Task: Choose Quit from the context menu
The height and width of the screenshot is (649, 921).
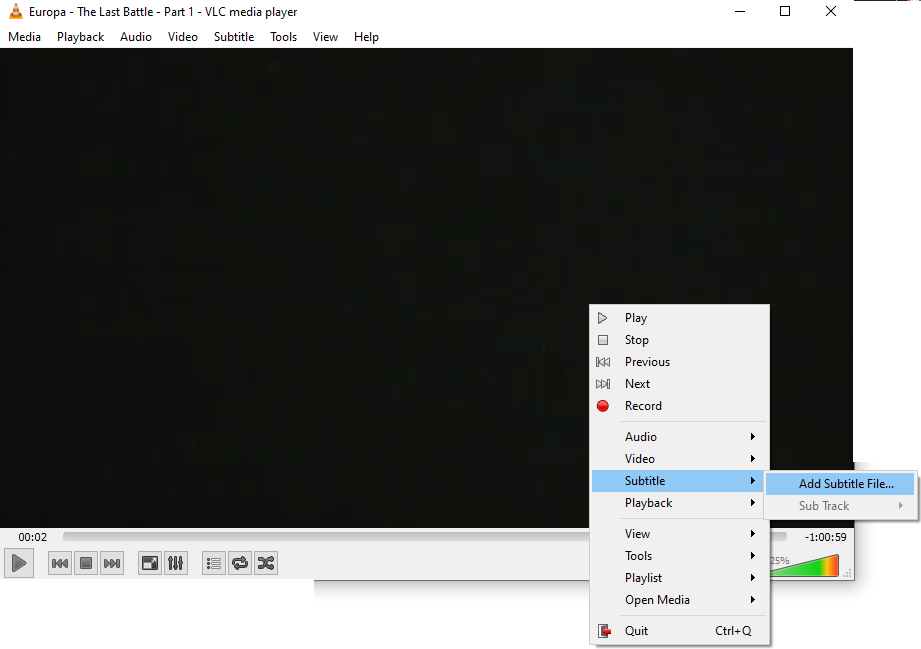Action: [x=636, y=631]
